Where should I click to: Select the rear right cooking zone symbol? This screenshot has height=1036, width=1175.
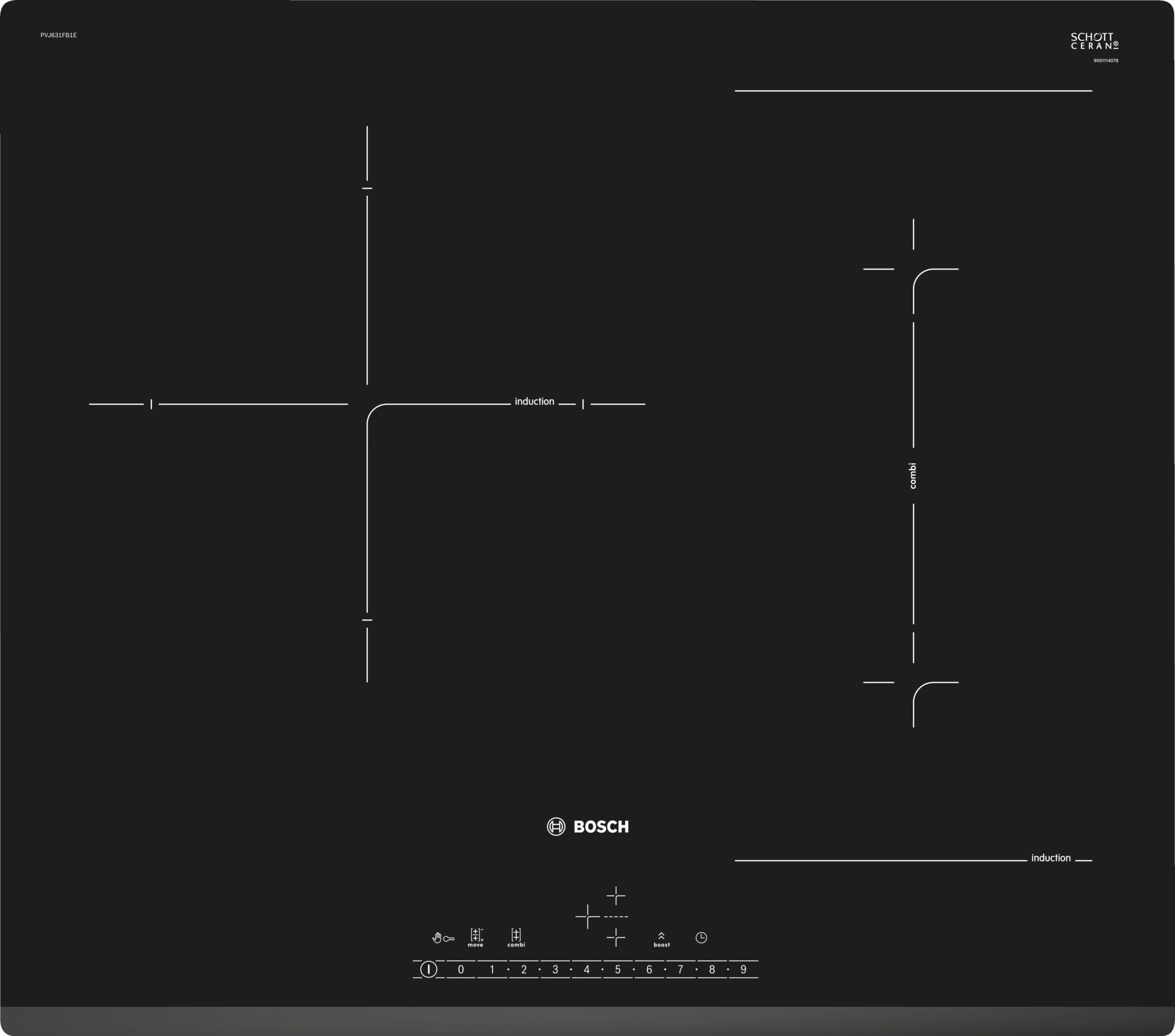[x=616, y=896]
